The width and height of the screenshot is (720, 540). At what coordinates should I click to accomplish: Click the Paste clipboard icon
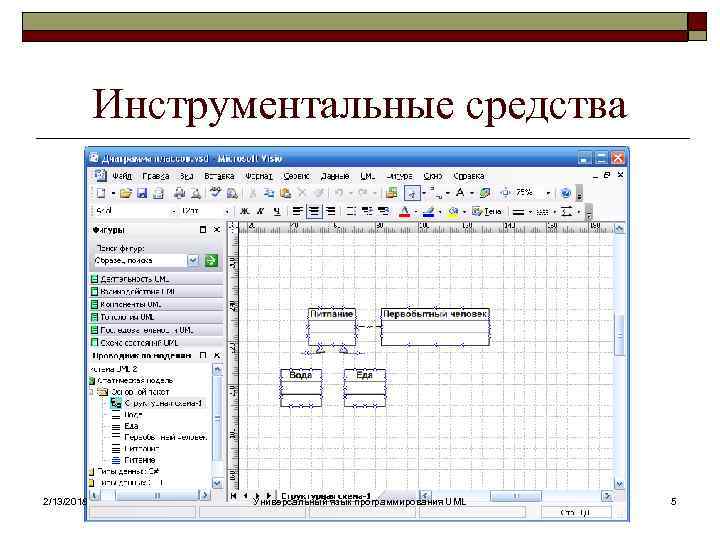tap(285, 193)
